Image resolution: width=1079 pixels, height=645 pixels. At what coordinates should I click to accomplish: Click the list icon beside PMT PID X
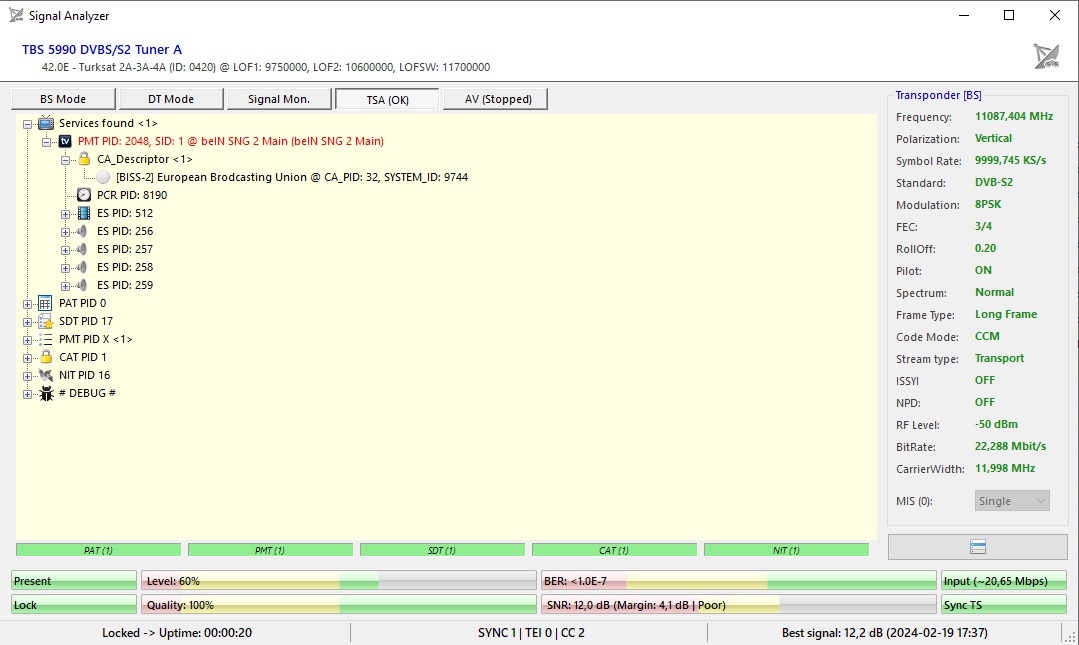pos(45,339)
